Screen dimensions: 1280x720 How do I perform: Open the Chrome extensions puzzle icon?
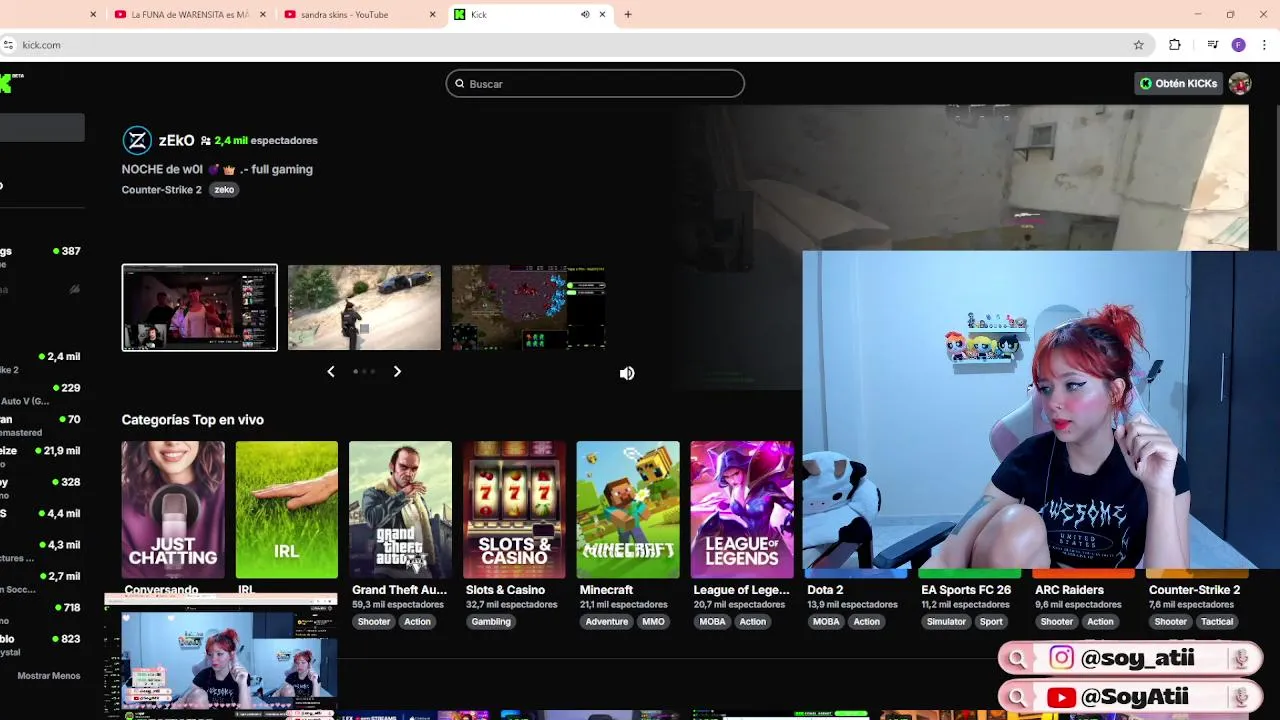click(1175, 45)
